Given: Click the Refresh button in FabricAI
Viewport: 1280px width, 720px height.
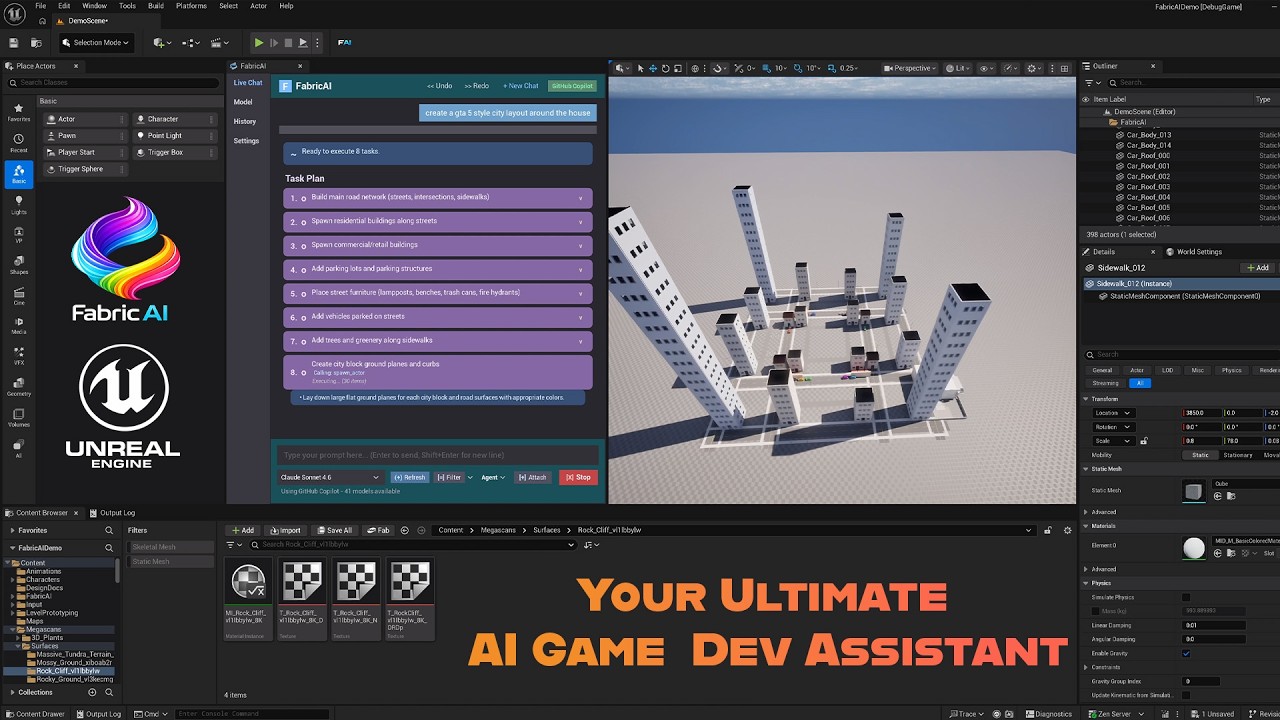Looking at the screenshot, I should tap(409, 477).
